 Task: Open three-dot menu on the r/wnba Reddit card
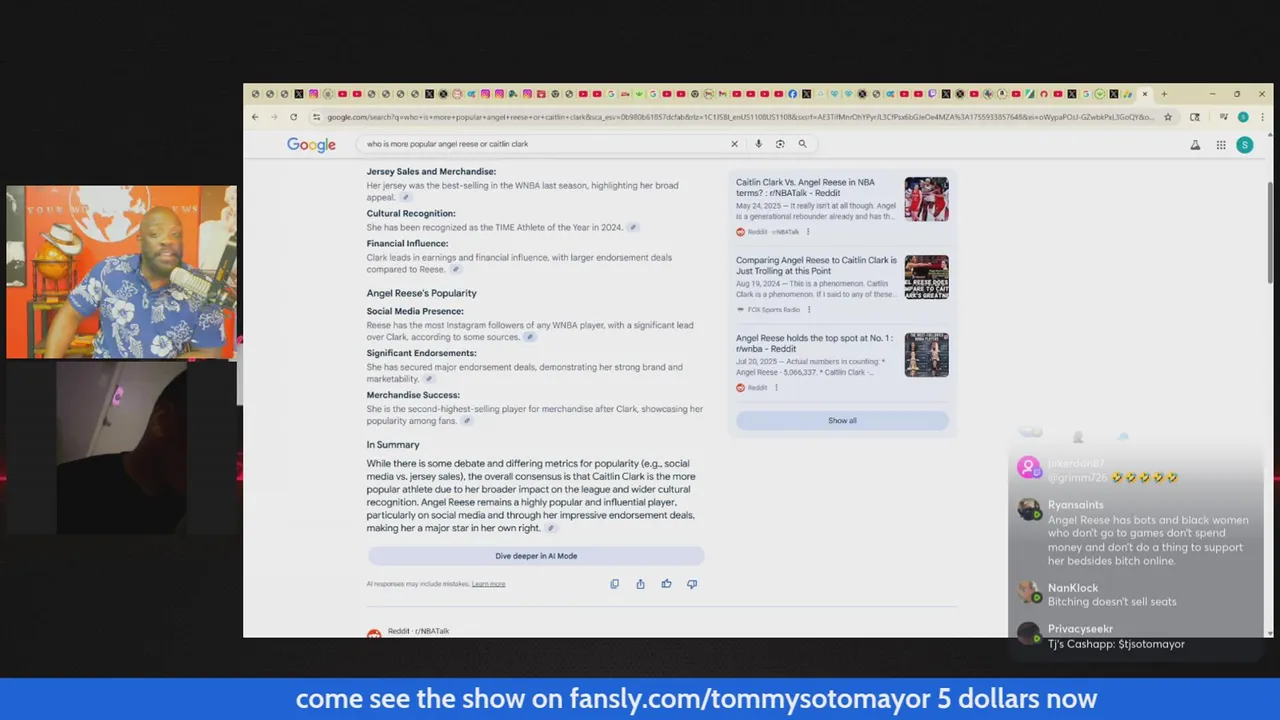pos(776,388)
